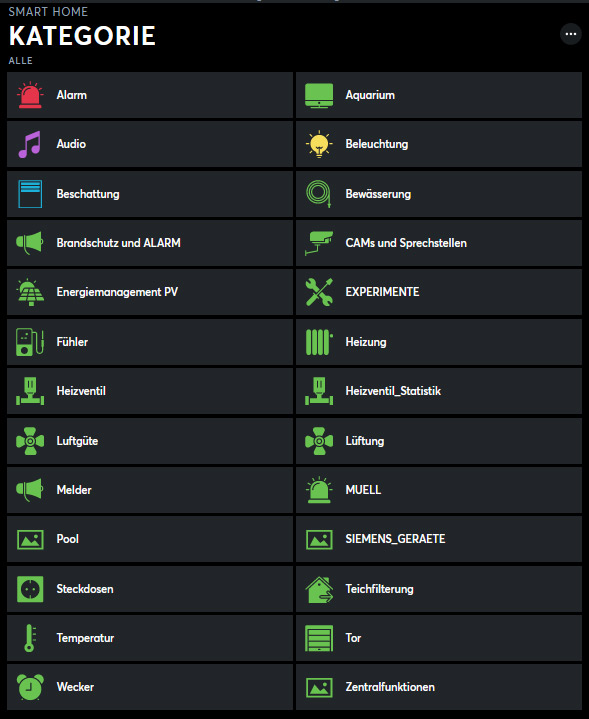Open the Brandschutz und ALARM category
The width and height of the screenshot is (589, 719).
[x=150, y=243]
